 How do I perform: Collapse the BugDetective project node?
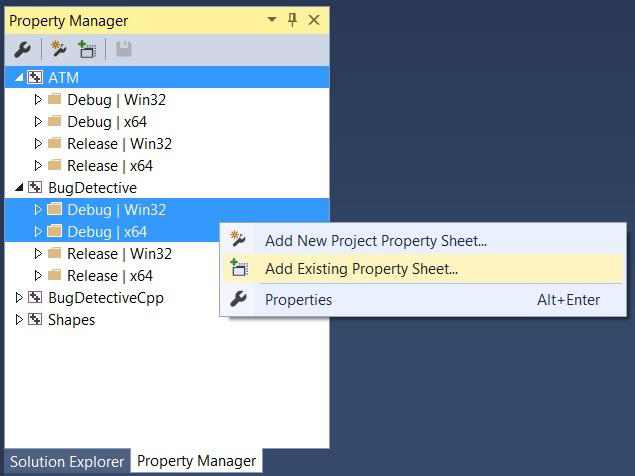pyautogui.click(x=19, y=188)
